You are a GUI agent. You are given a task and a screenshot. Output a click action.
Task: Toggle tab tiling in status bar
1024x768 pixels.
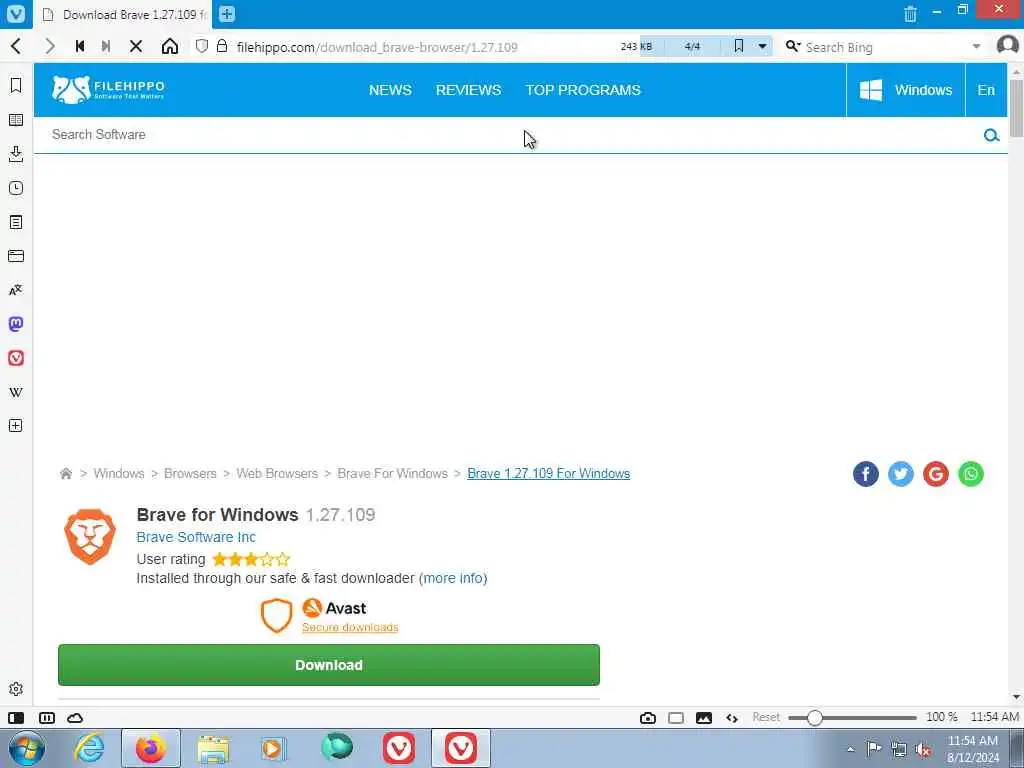click(x=47, y=718)
